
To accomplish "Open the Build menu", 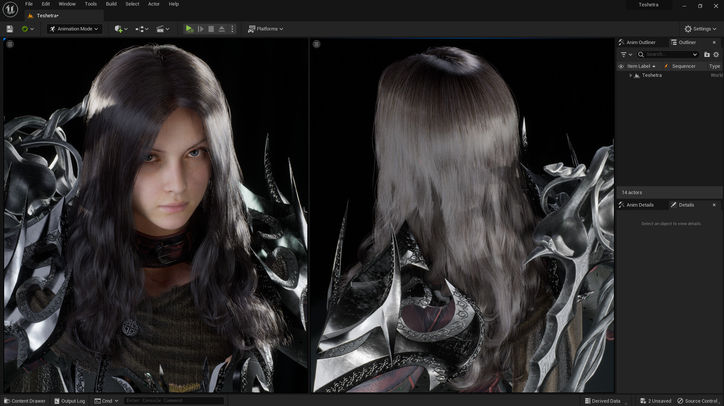I will click(111, 4).
